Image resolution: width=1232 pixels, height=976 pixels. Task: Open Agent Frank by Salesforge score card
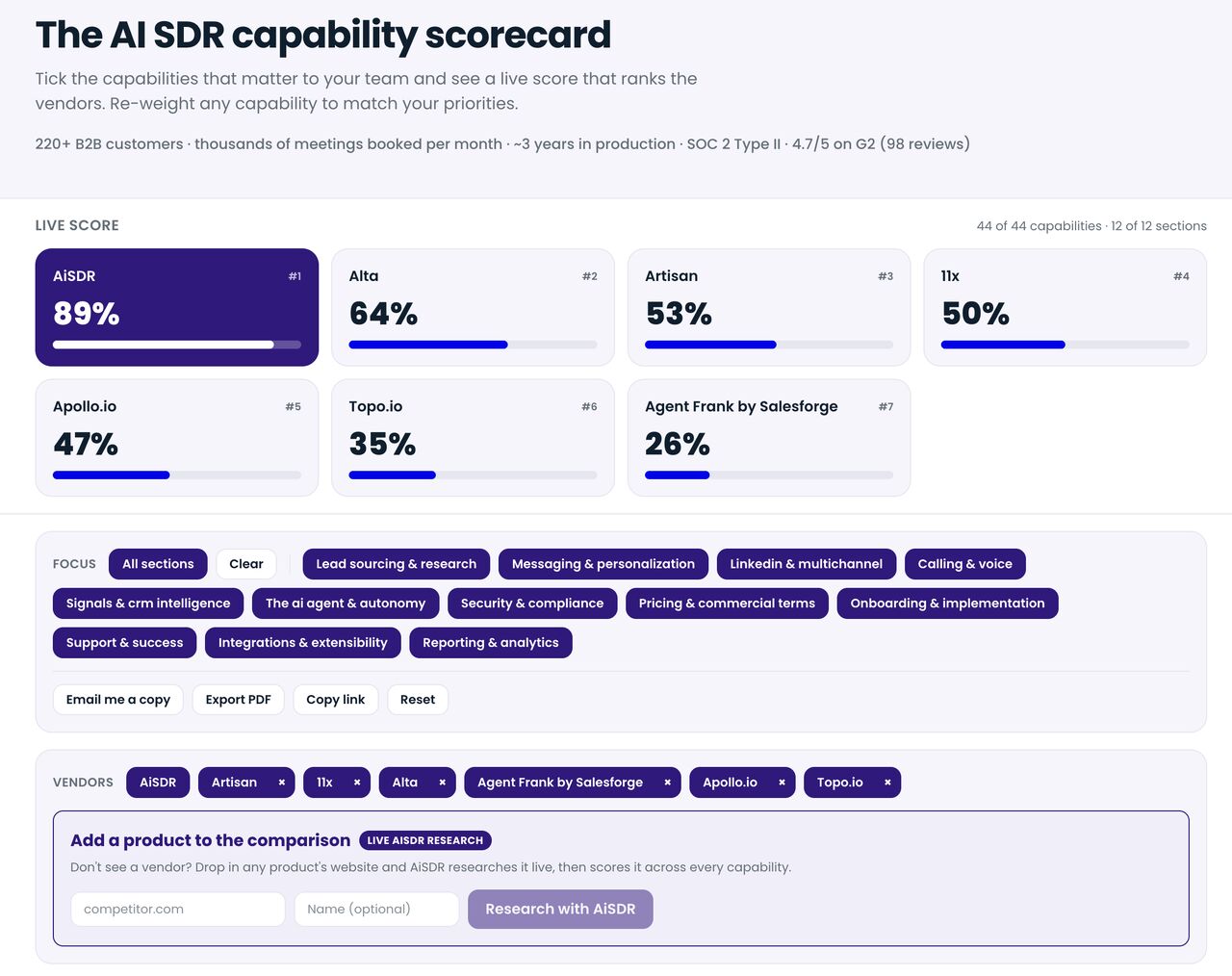[x=769, y=438]
